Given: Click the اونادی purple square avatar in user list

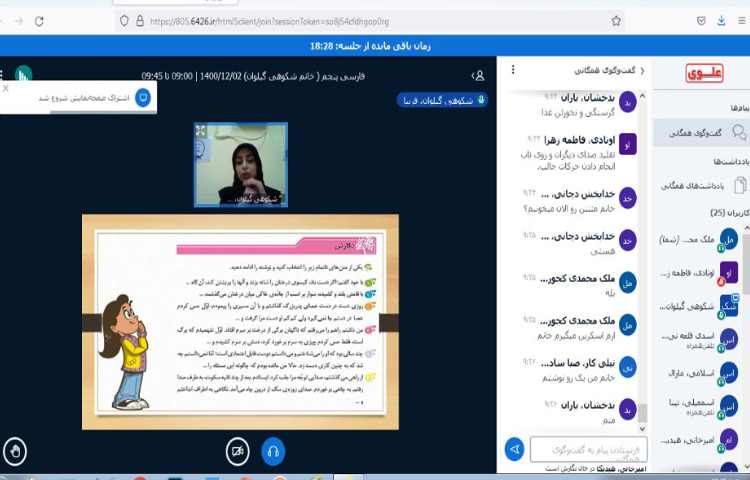Looking at the screenshot, I should click(x=729, y=273).
